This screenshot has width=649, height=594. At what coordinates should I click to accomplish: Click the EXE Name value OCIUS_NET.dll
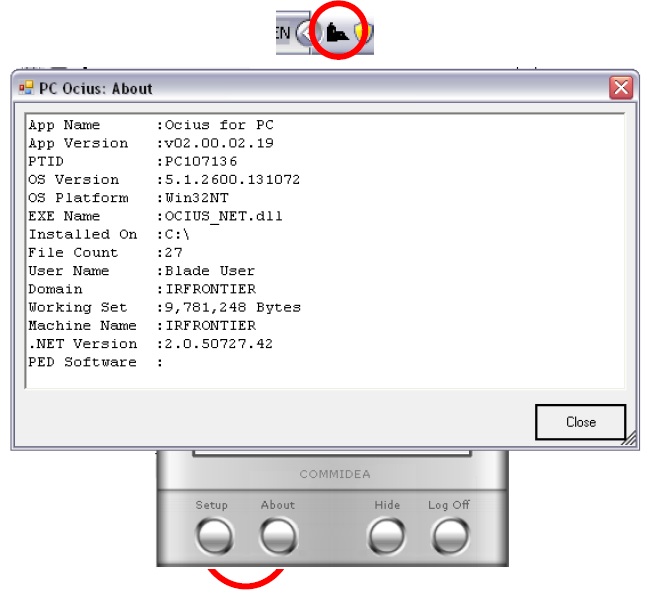point(224,216)
